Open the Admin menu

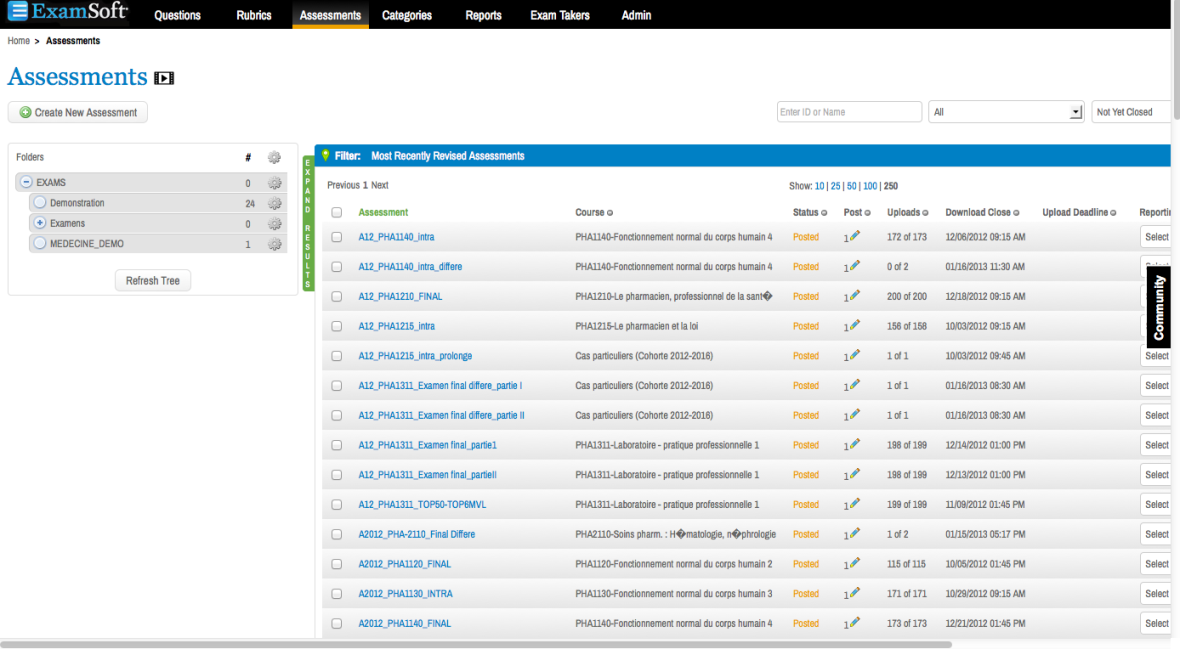(636, 15)
